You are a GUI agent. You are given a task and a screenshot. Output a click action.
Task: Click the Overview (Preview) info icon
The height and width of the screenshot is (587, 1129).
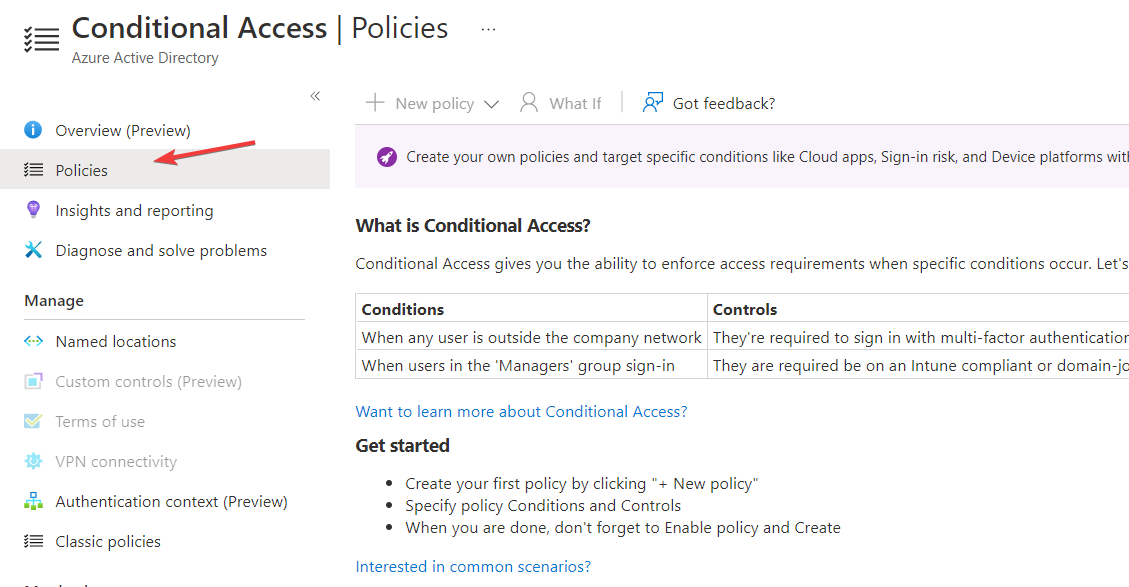pos(33,130)
